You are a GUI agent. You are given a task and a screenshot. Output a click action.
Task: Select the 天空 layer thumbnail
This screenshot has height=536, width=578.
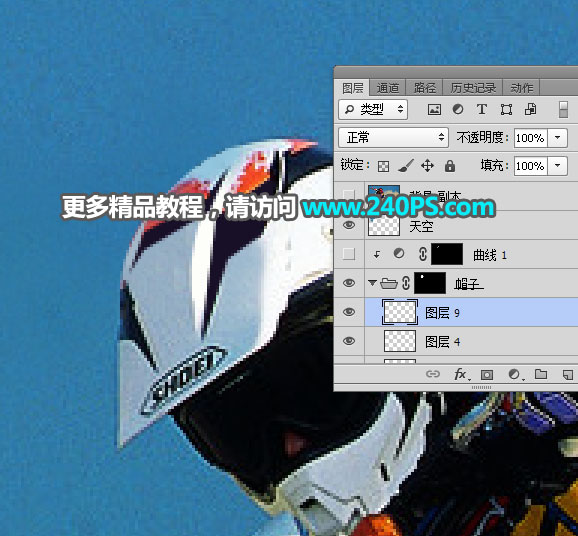click(x=384, y=225)
